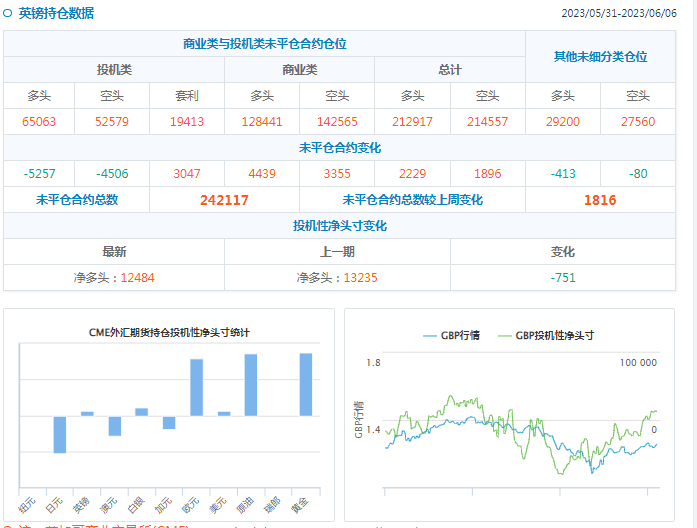This screenshot has height=528, width=697.
Task: Click the 投机类 column header
Action: pos(114,70)
